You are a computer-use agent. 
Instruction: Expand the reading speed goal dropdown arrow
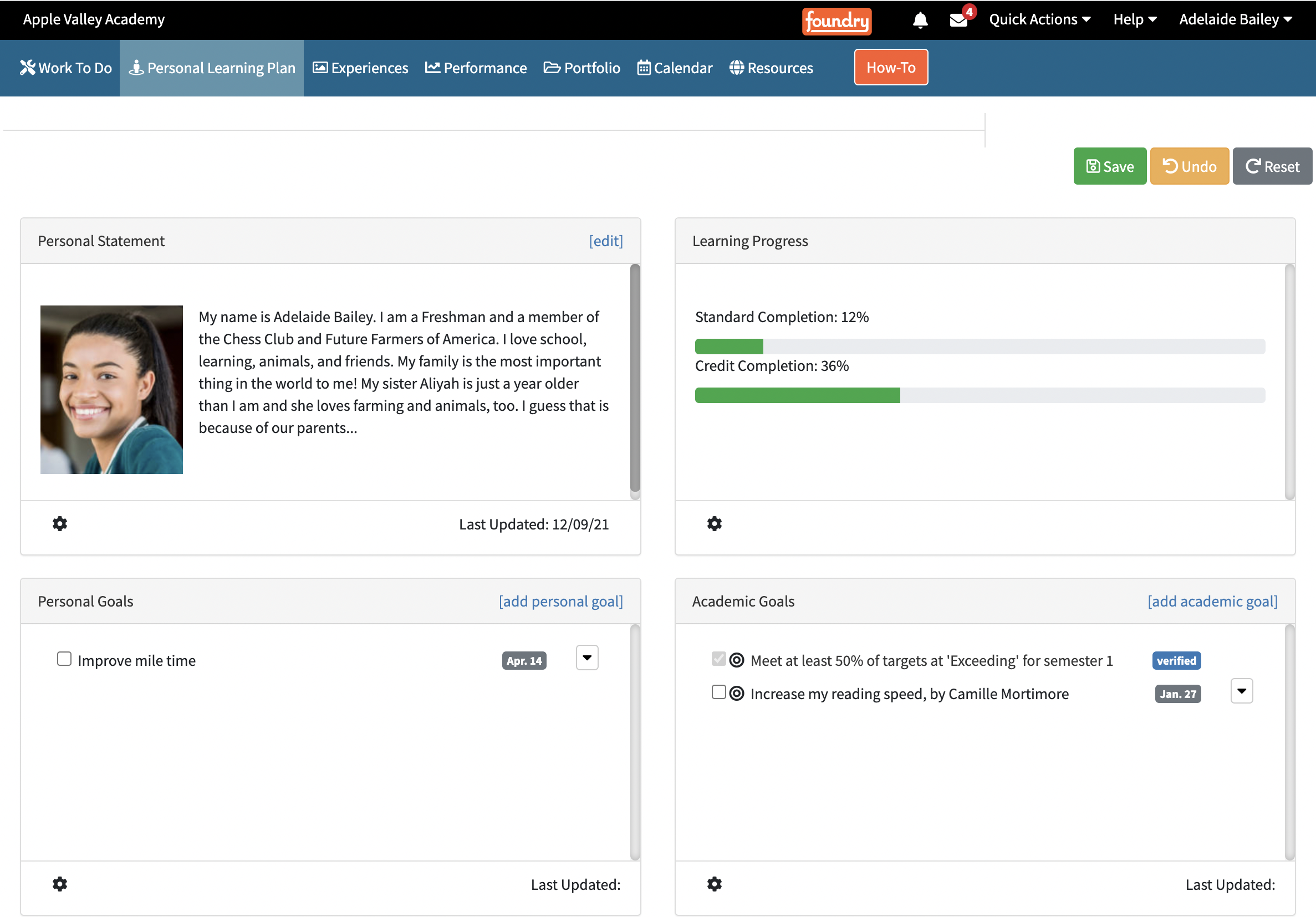(1242, 691)
